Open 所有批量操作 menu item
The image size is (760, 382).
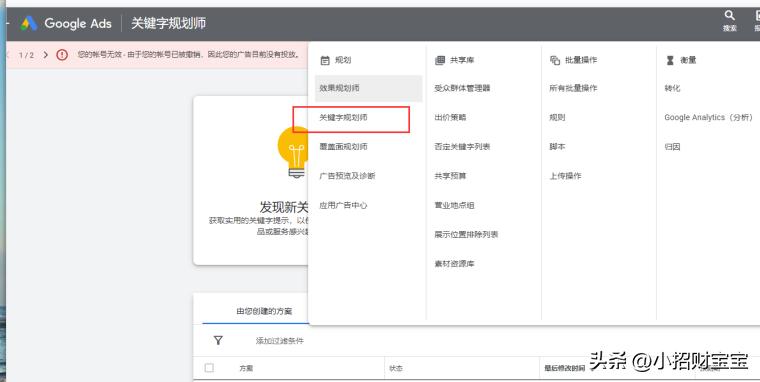click(x=573, y=88)
